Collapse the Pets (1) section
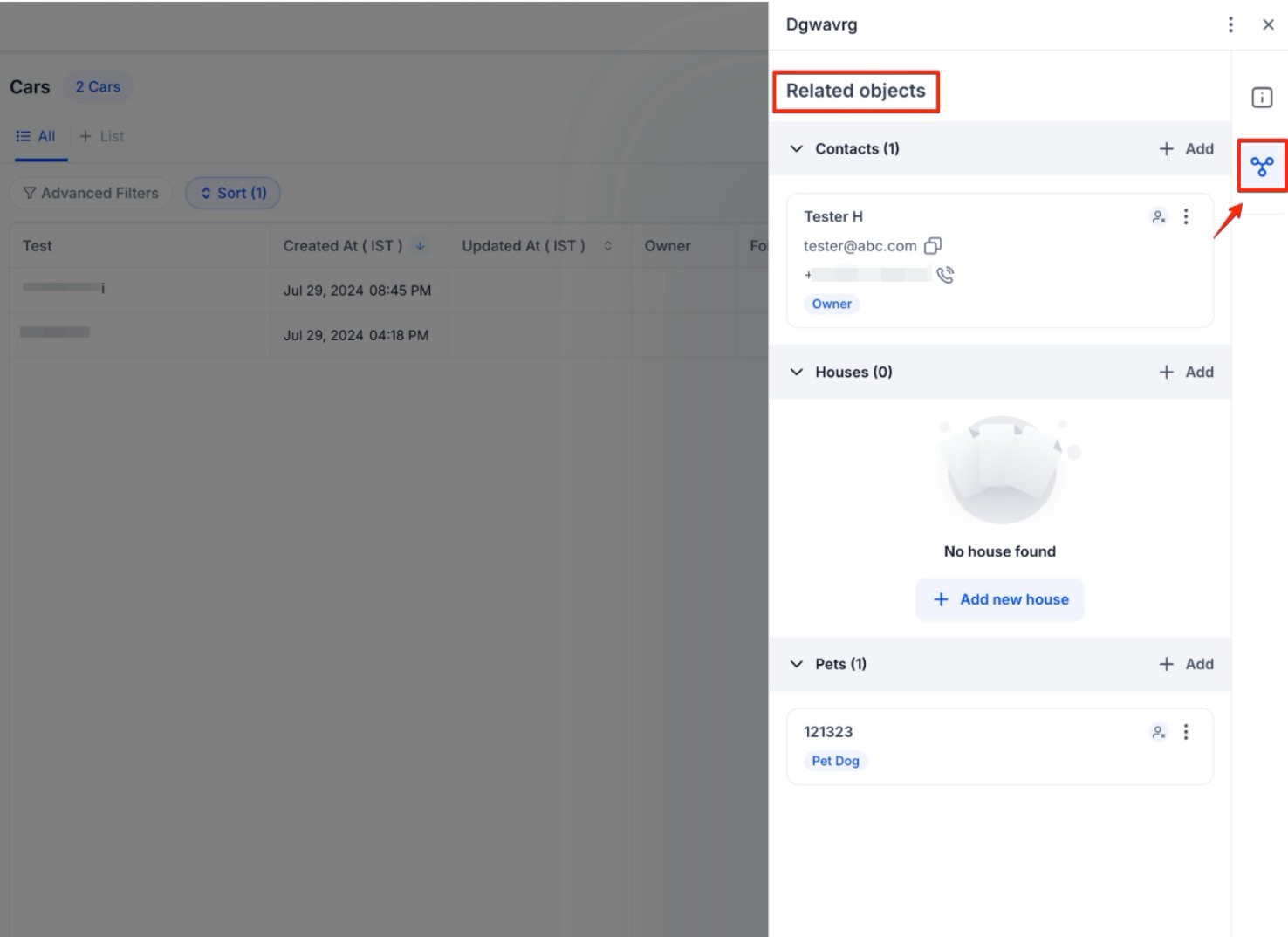 tap(796, 664)
